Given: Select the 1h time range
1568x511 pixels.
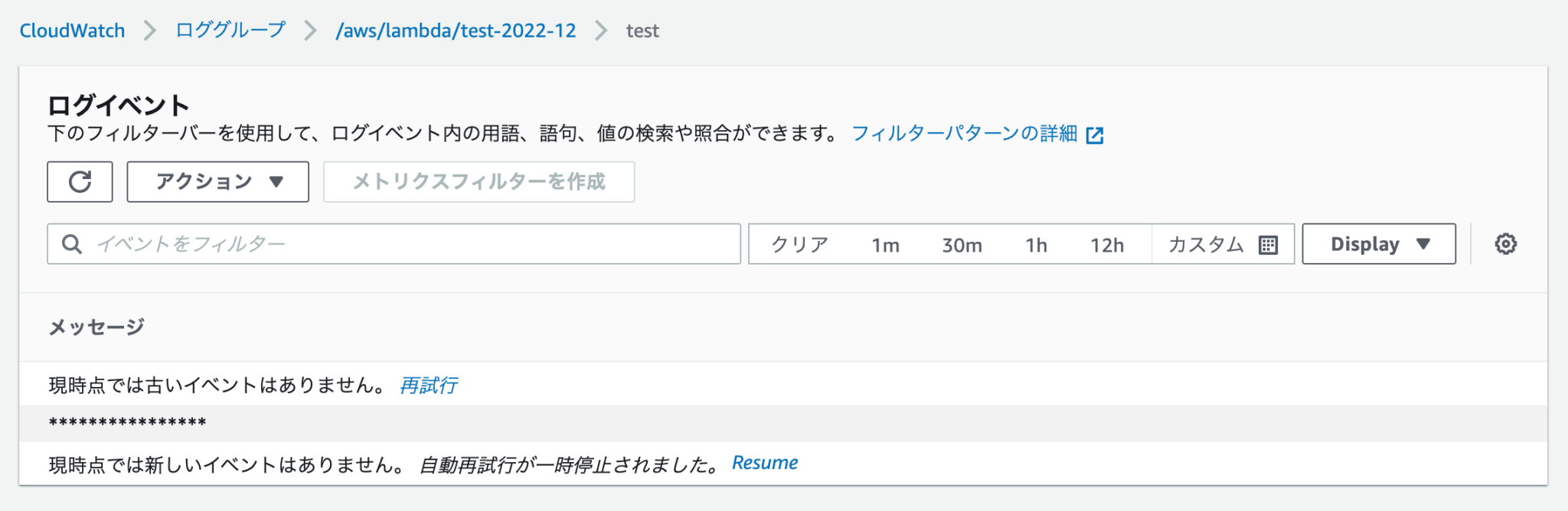Looking at the screenshot, I should point(1037,244).
